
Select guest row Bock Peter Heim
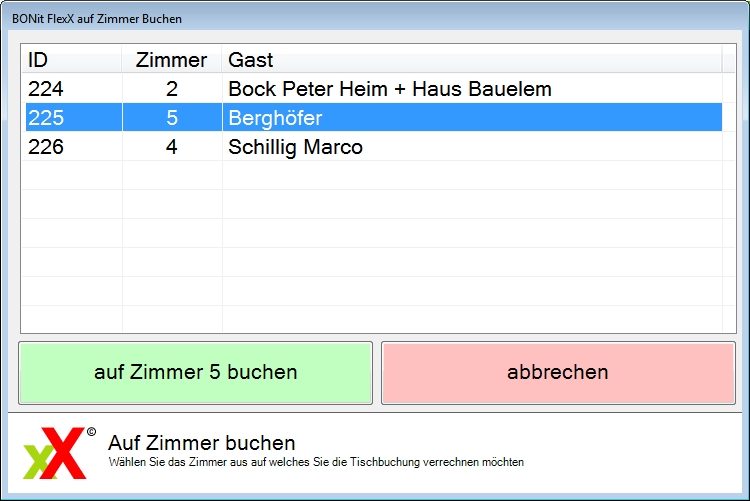point(374,89)
